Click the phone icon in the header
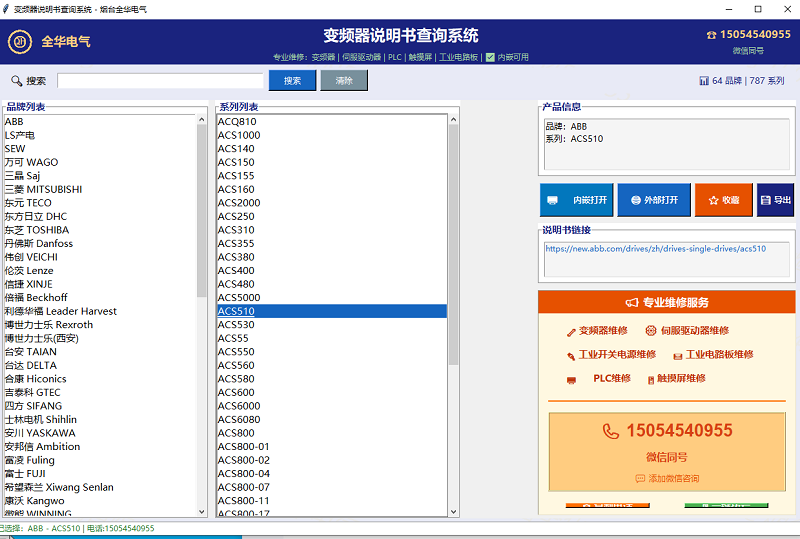This screenshot has height=539, width=800. point(711,35)
